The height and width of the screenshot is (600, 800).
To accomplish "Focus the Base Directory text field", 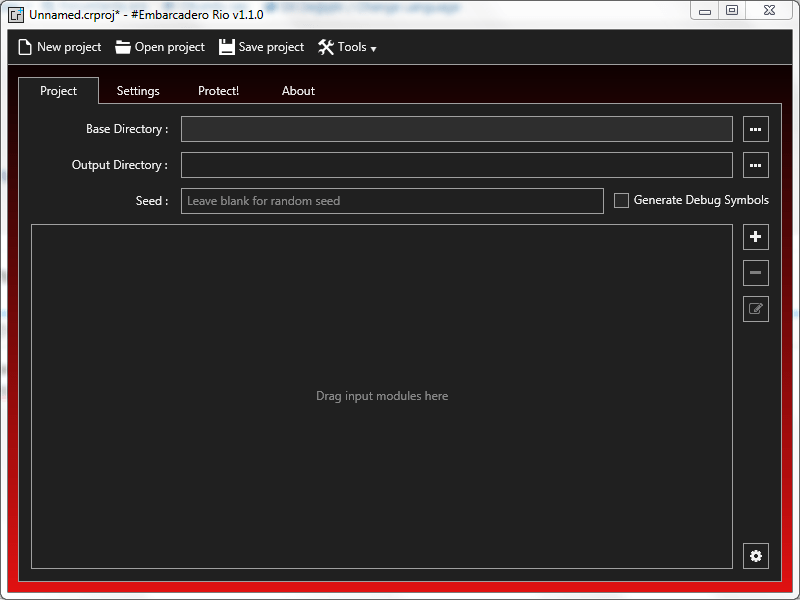I will coord(457,129).
